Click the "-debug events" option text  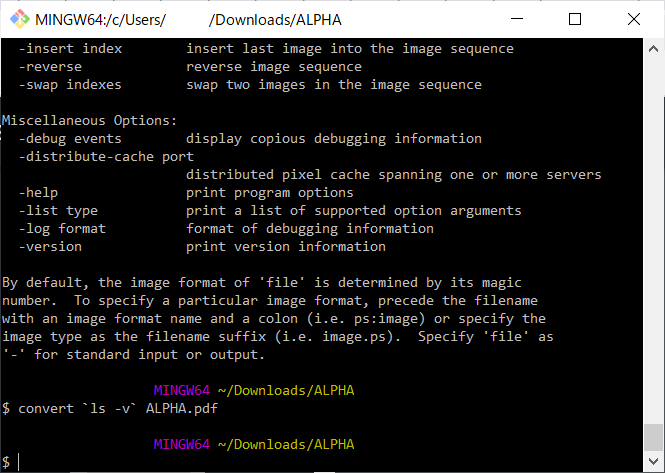tap(70, 138)
